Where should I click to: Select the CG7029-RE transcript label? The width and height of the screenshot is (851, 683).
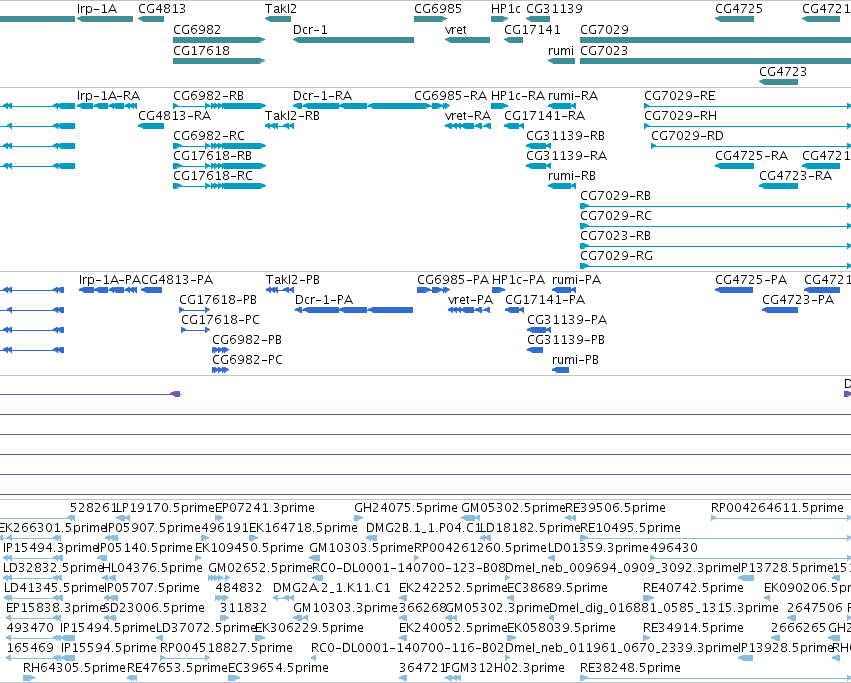coord(679,96)
